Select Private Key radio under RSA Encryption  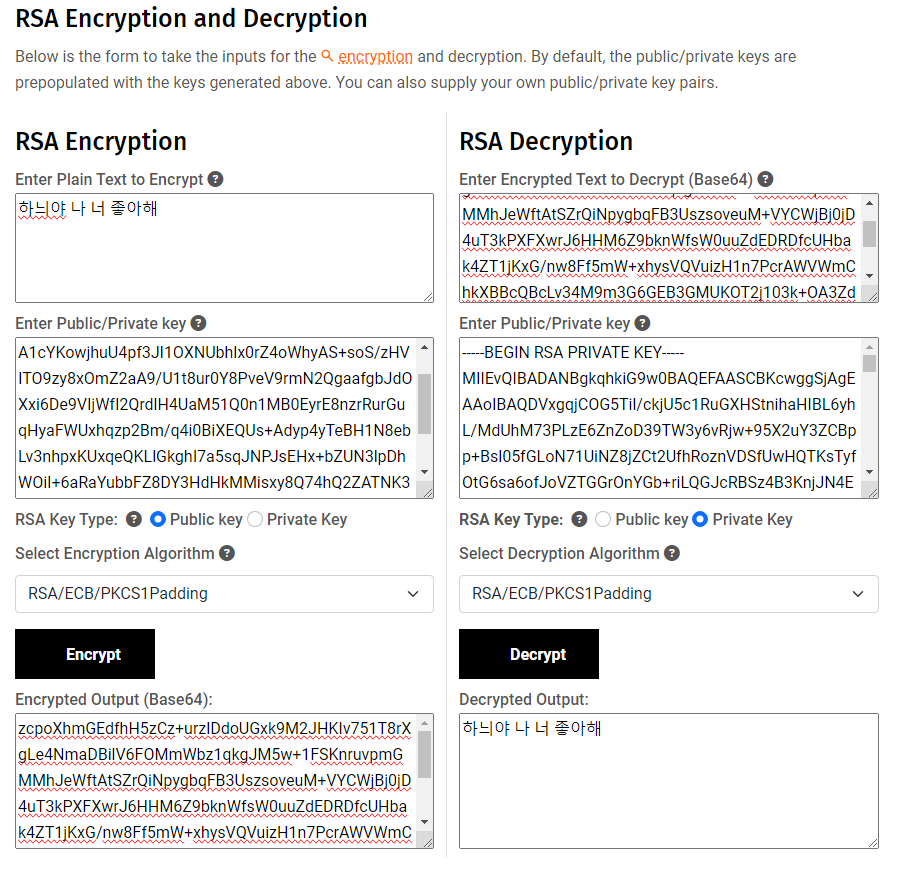coord(255,519)
